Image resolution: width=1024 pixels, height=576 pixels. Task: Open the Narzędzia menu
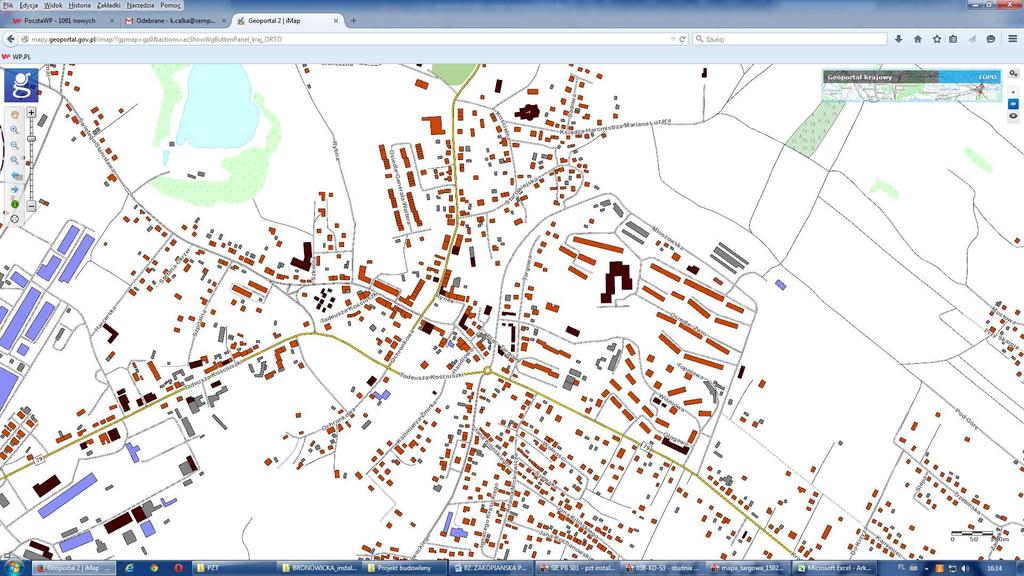pos(140,5)
